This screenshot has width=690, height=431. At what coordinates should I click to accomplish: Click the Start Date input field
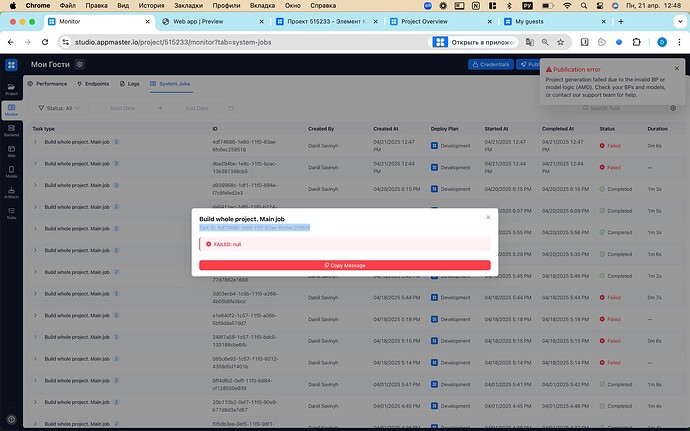pos(122,108)
